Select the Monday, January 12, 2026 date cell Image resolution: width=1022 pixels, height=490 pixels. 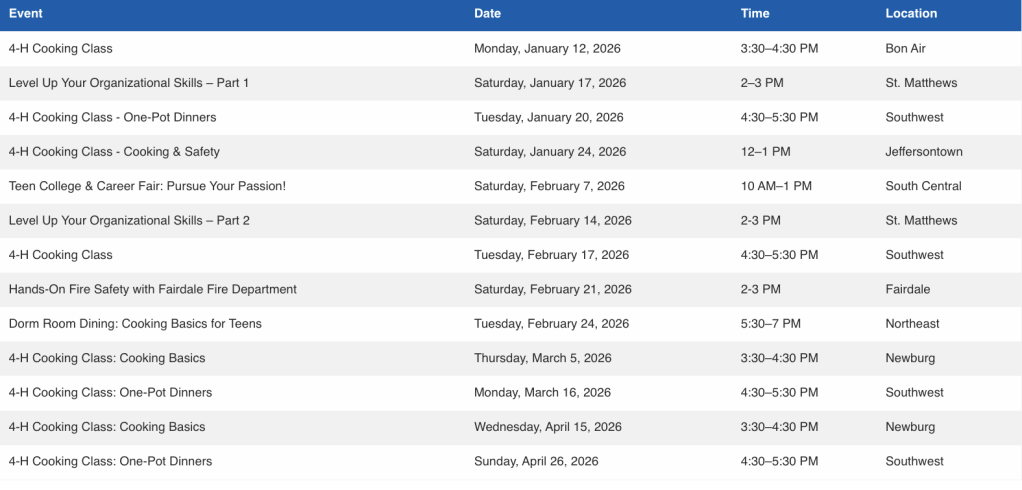[547, 48]
